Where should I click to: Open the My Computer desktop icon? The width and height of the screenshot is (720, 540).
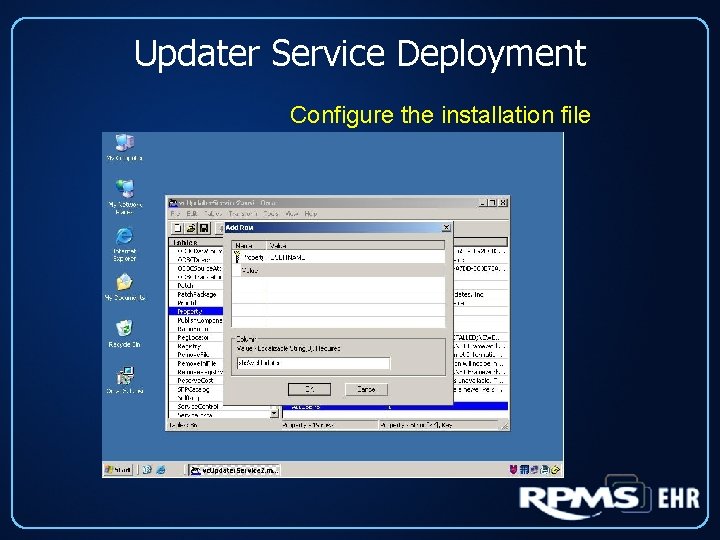click(124, 147)
